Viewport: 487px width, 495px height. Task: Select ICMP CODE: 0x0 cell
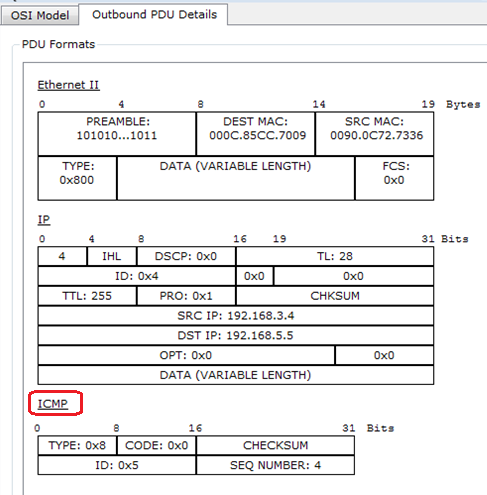156,445
